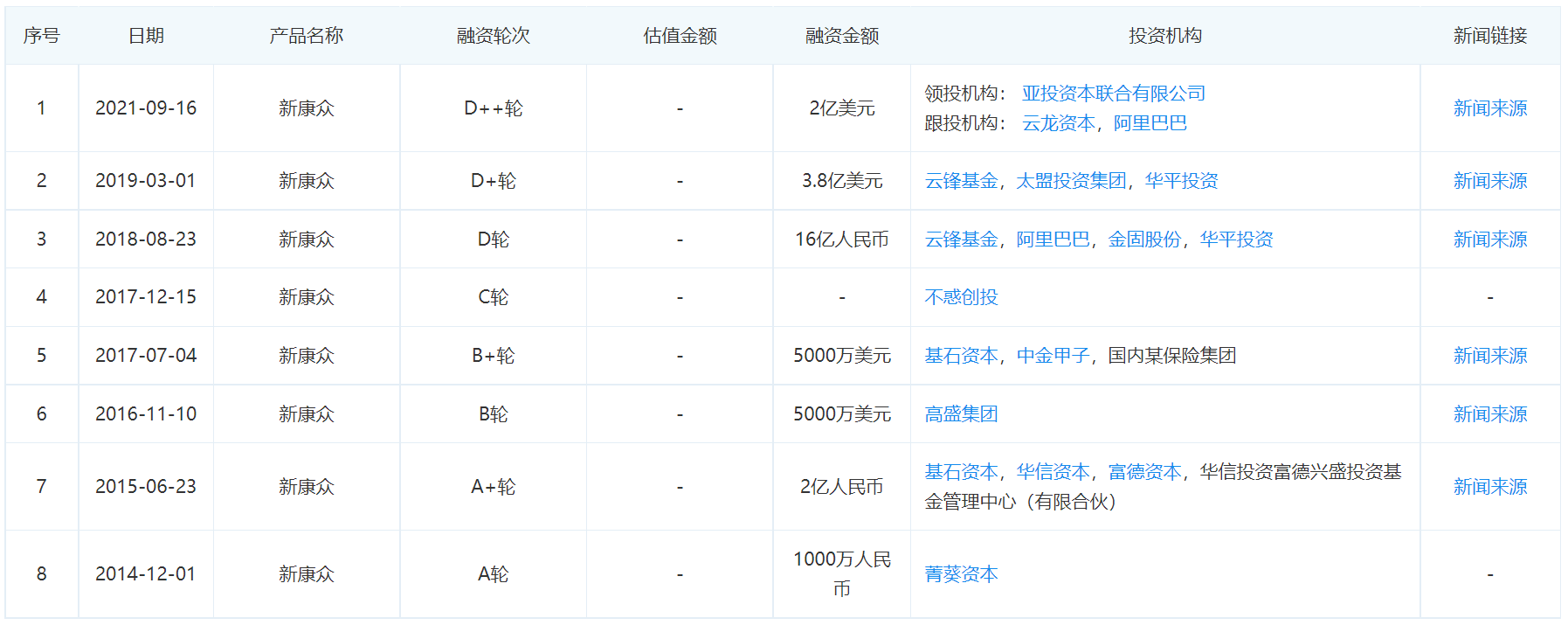
Task: Click the 序号 column header
Action: [41, 36]
